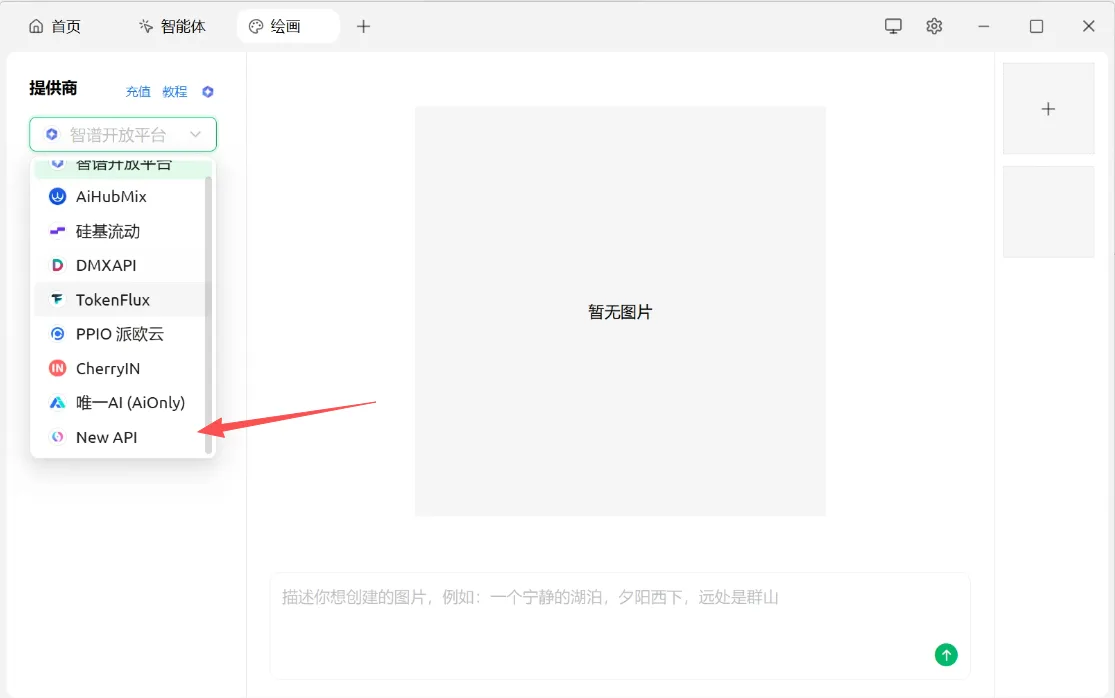The height and width of the screenshot is (698, 1115).
Task: Choose 硅基流动 from provider list
Action: (x=119, y=231)
